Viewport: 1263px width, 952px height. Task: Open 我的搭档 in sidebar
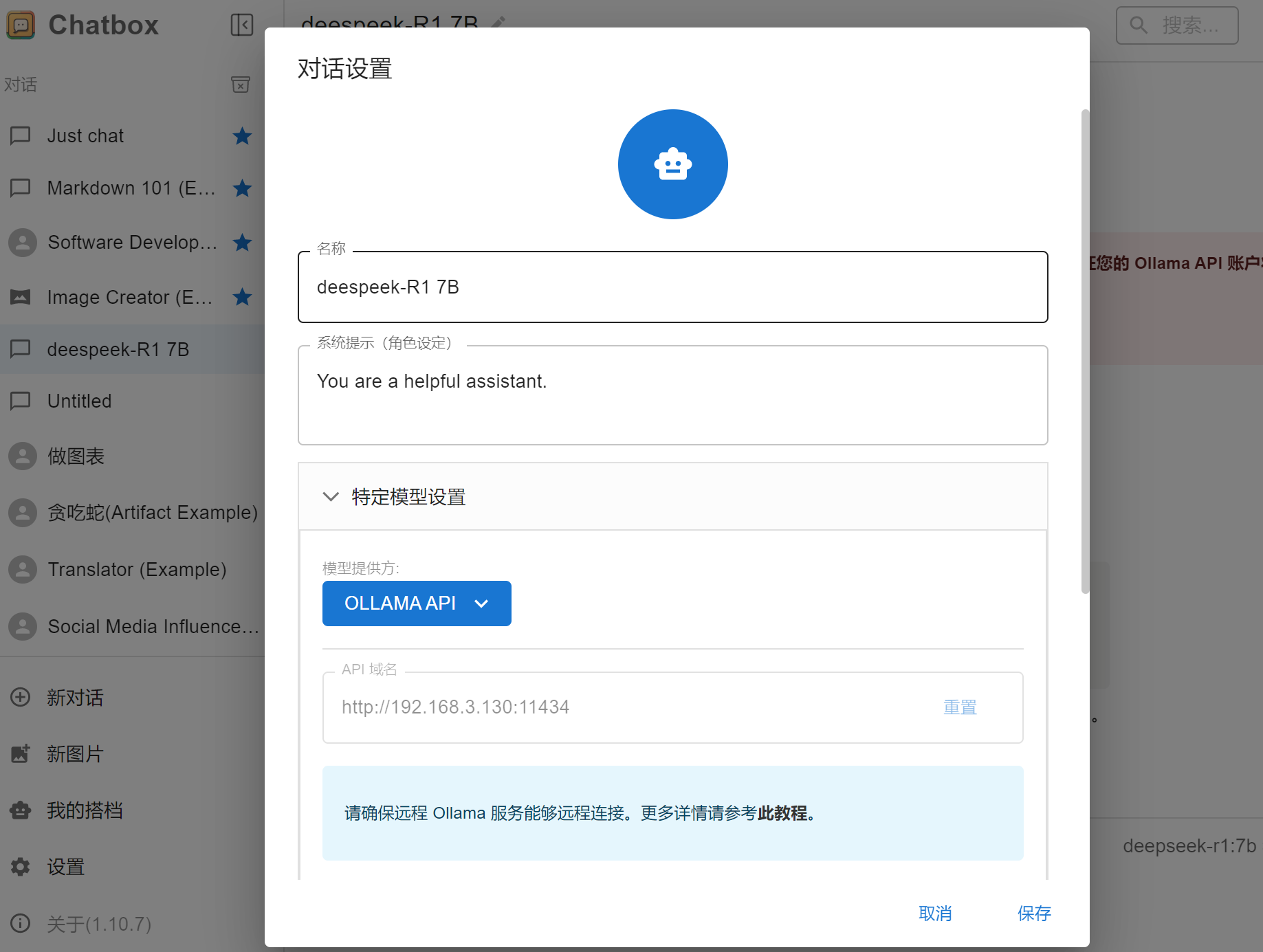[84, 810]
